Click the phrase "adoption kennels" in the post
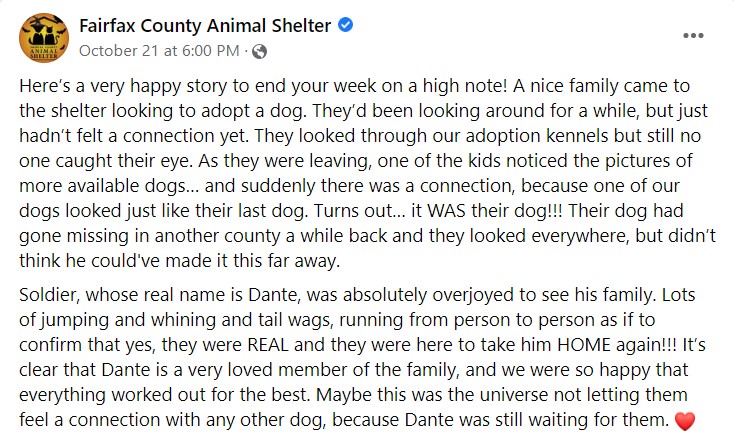Screen dimensions: 734x443 (537, 136)
